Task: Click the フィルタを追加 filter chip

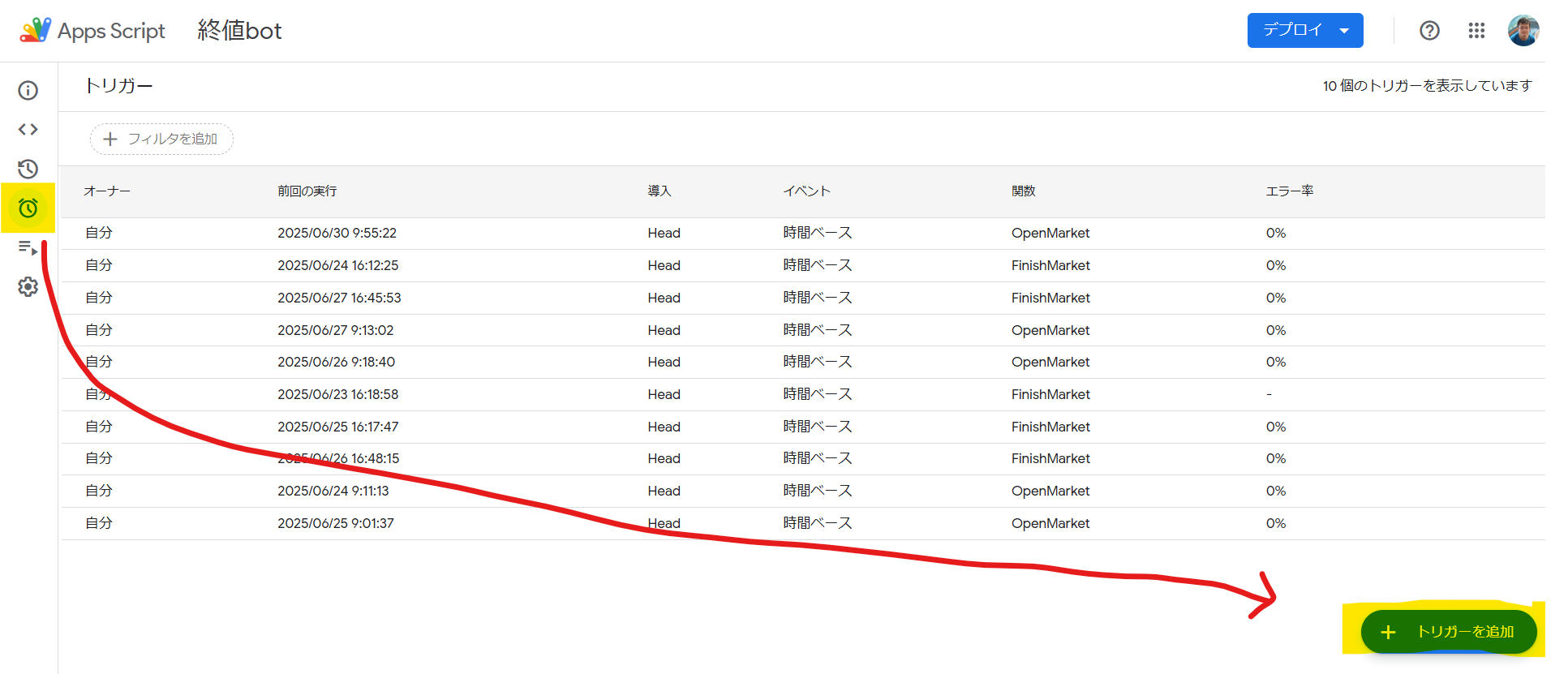Action: 161,139
